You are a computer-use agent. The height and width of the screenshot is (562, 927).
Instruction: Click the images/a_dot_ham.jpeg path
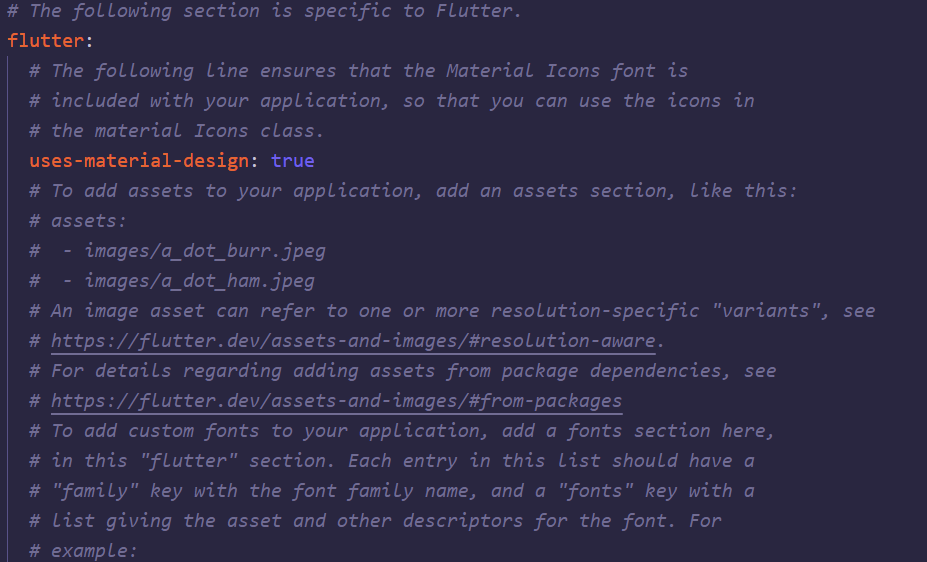click(199, 281)
